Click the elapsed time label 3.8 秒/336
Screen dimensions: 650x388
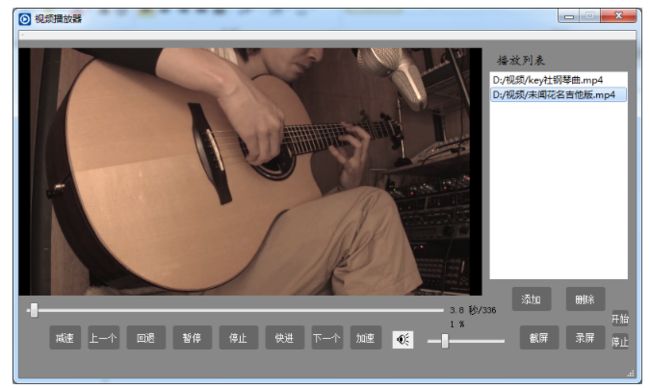click(473, 310)
